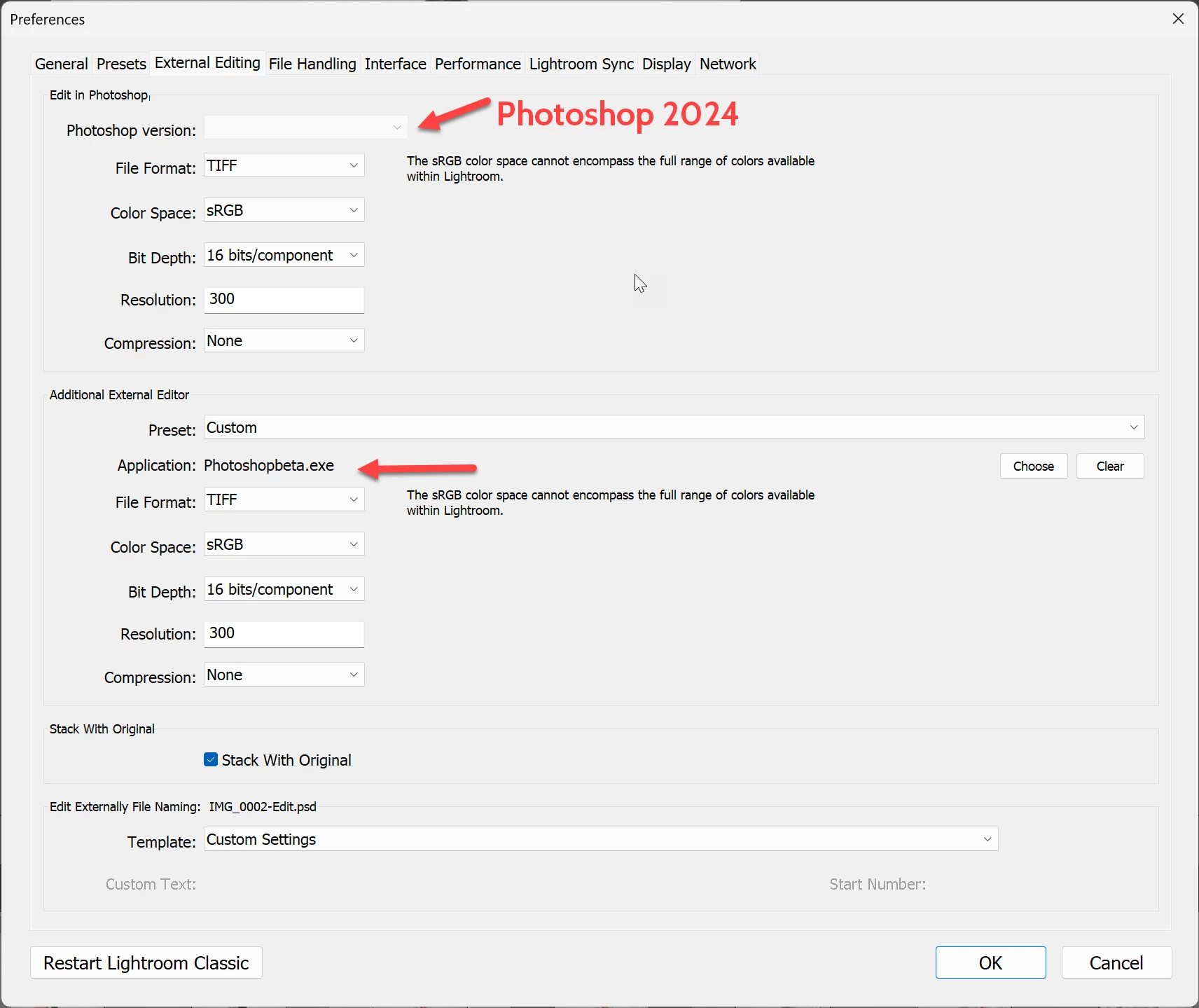The image size is (1199, 1008).
Task: Open the Interface tab
Action: coord(396,64)
